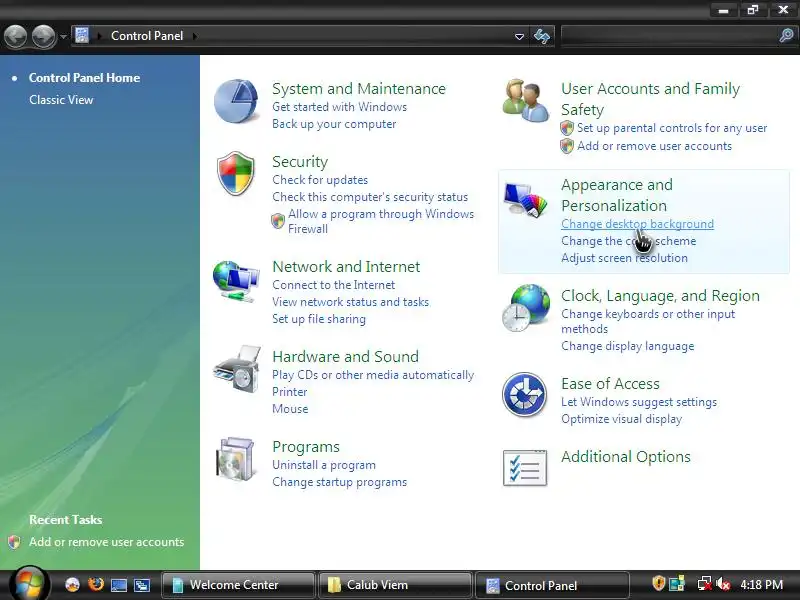The width and height of the screenshot is (800, 600).
Task: Click Let Windows suggest settings
Action: click(x=639, y=403)
